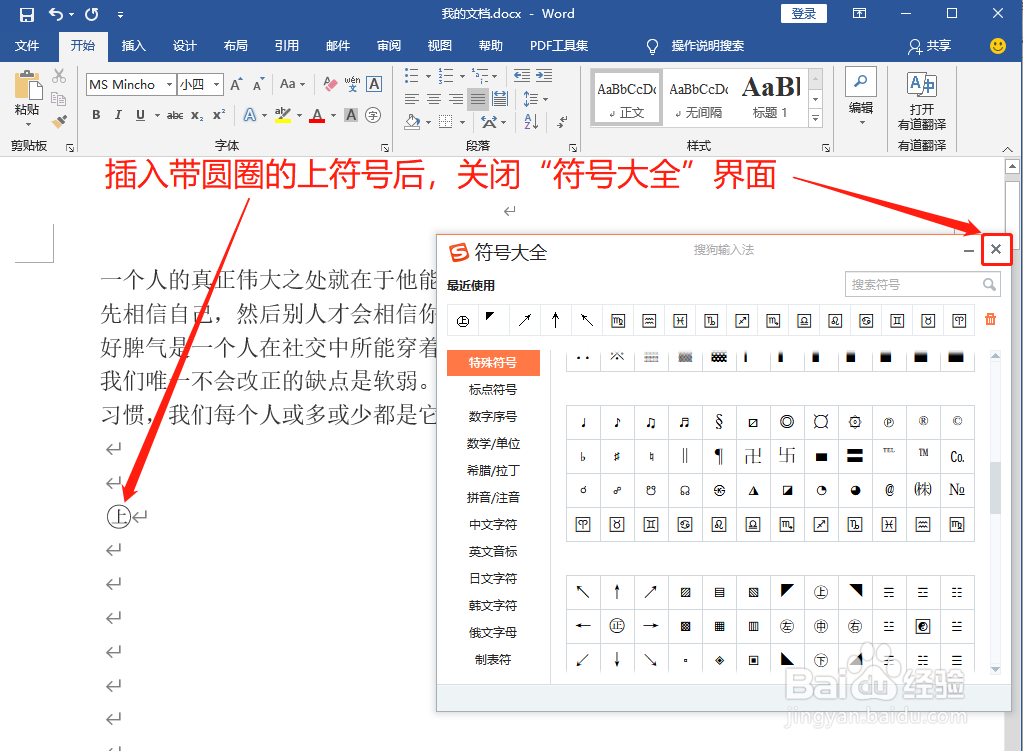Click the 搜索符号 search input field
The width and height of the screenshot is (1023, 751).
click(x=915, y=284)
